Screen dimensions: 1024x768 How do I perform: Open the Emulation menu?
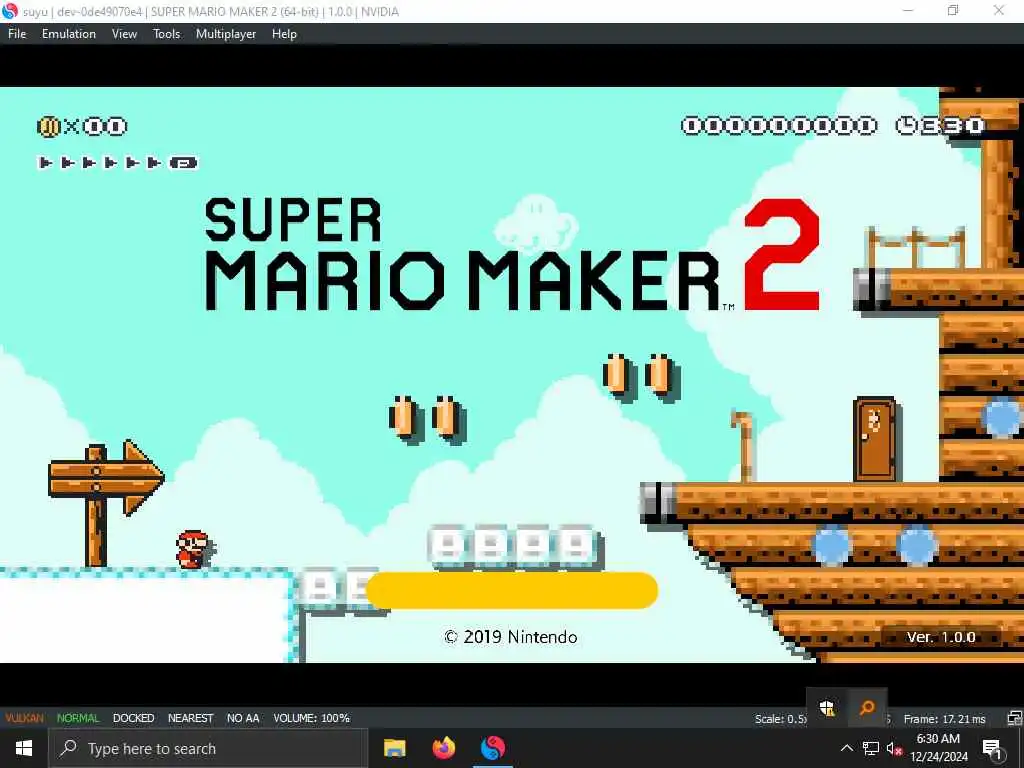point(69,34)
